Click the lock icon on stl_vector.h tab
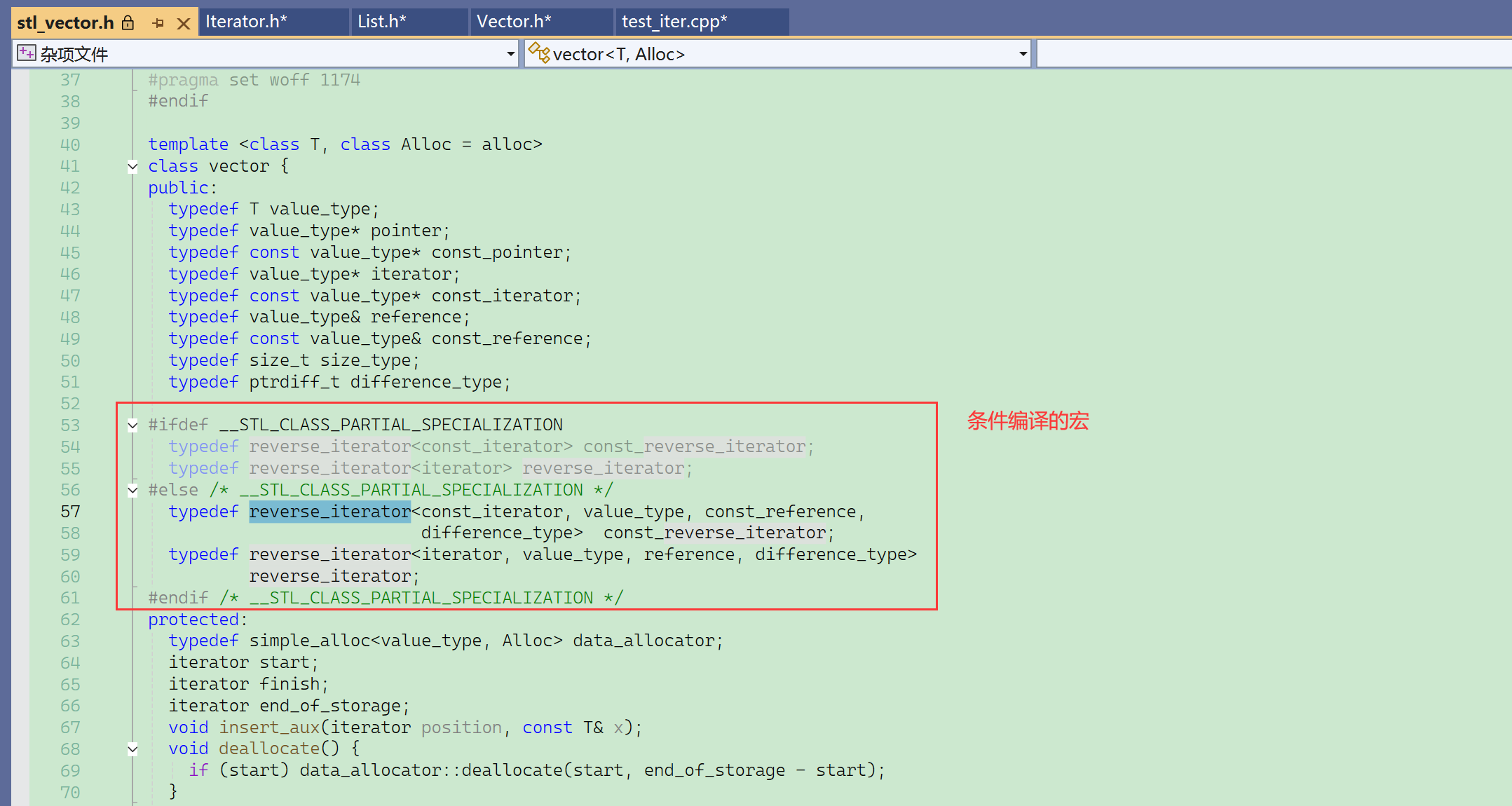The height and width of the screenshot is (806, 1512). coord(128,23)
